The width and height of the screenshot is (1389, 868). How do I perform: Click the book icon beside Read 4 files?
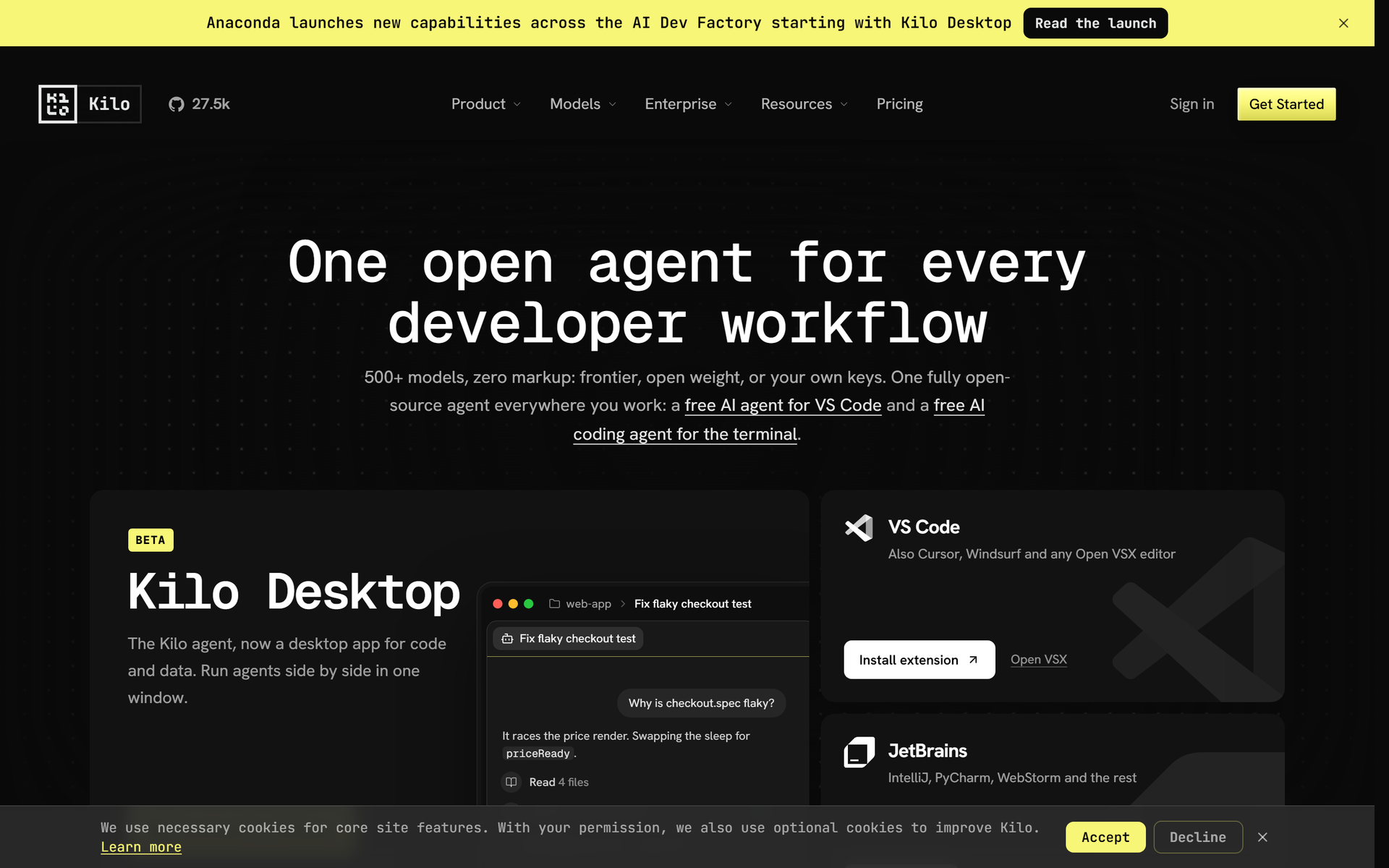(x=511, y=782)
